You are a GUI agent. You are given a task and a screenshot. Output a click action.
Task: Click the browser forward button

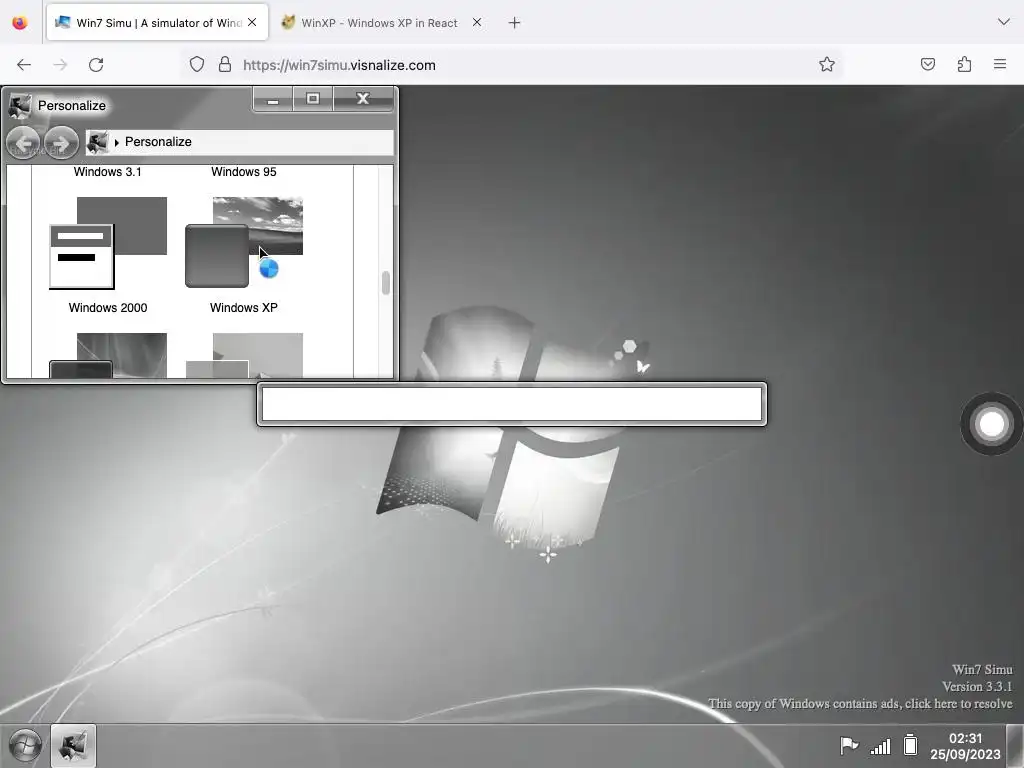pyautogui.click(x=60, y=65)
